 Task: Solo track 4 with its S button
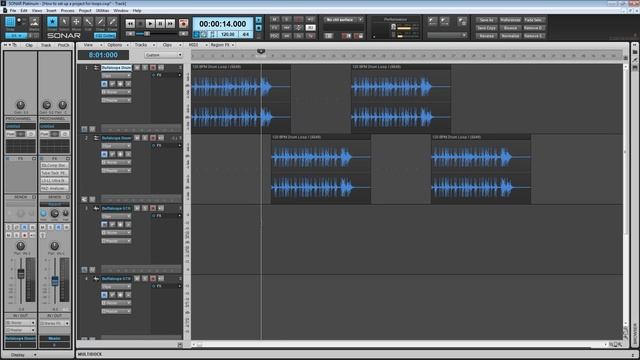(145, 278)
